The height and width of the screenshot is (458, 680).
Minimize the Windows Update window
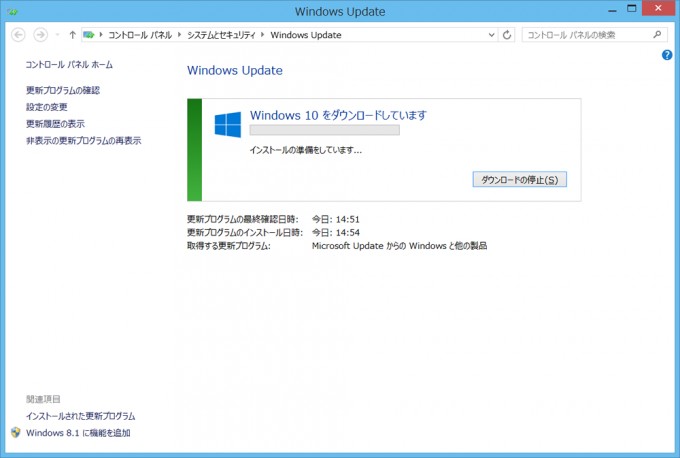[612, 10]
